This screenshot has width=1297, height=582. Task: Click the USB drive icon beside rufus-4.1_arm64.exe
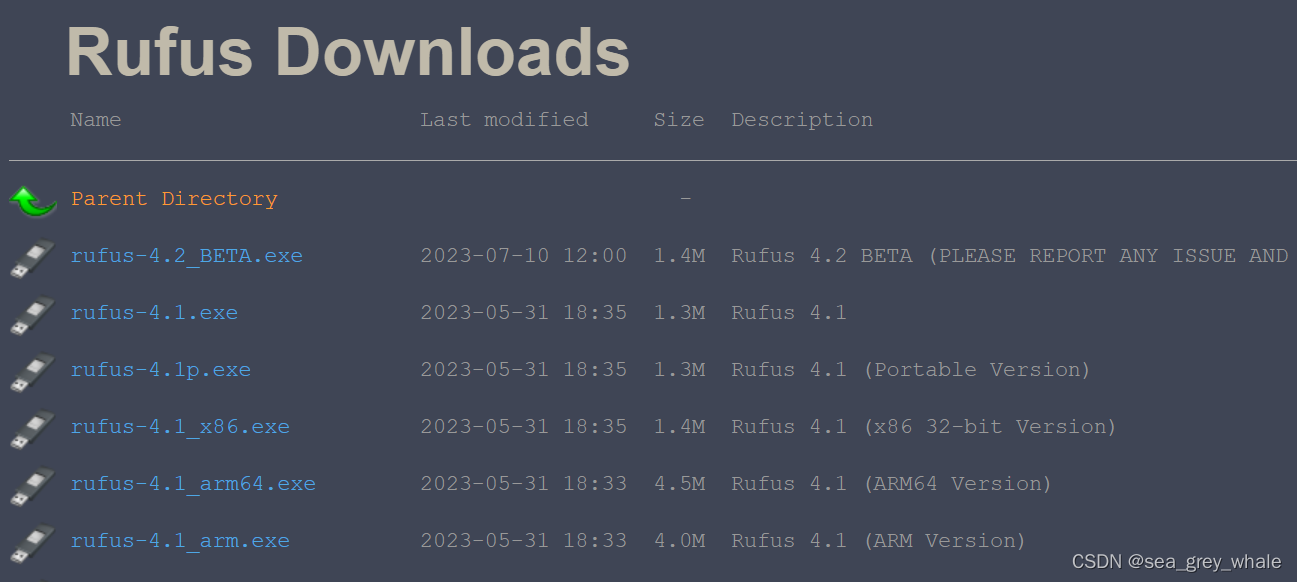[30, 484]
